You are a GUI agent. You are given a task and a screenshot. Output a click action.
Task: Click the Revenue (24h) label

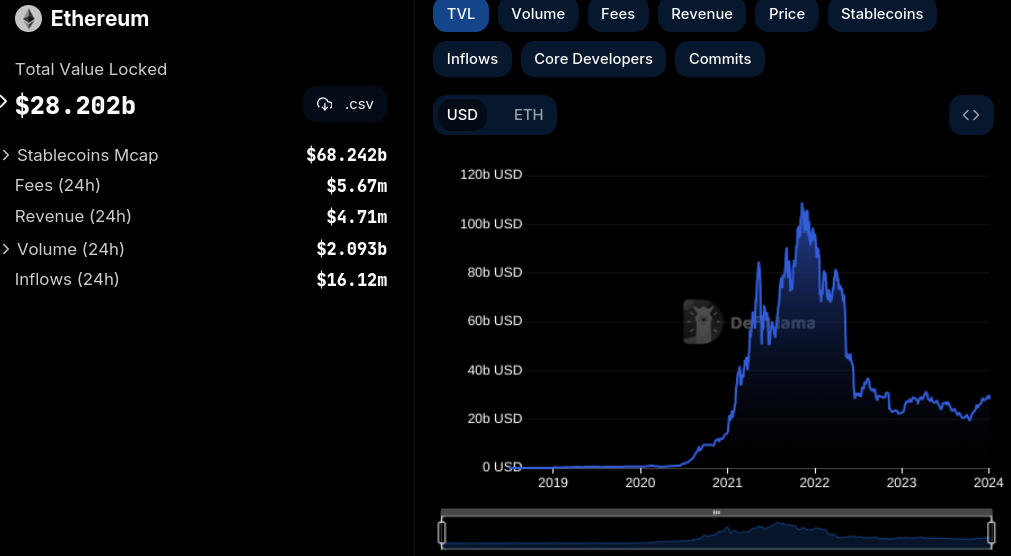(73, 216)
